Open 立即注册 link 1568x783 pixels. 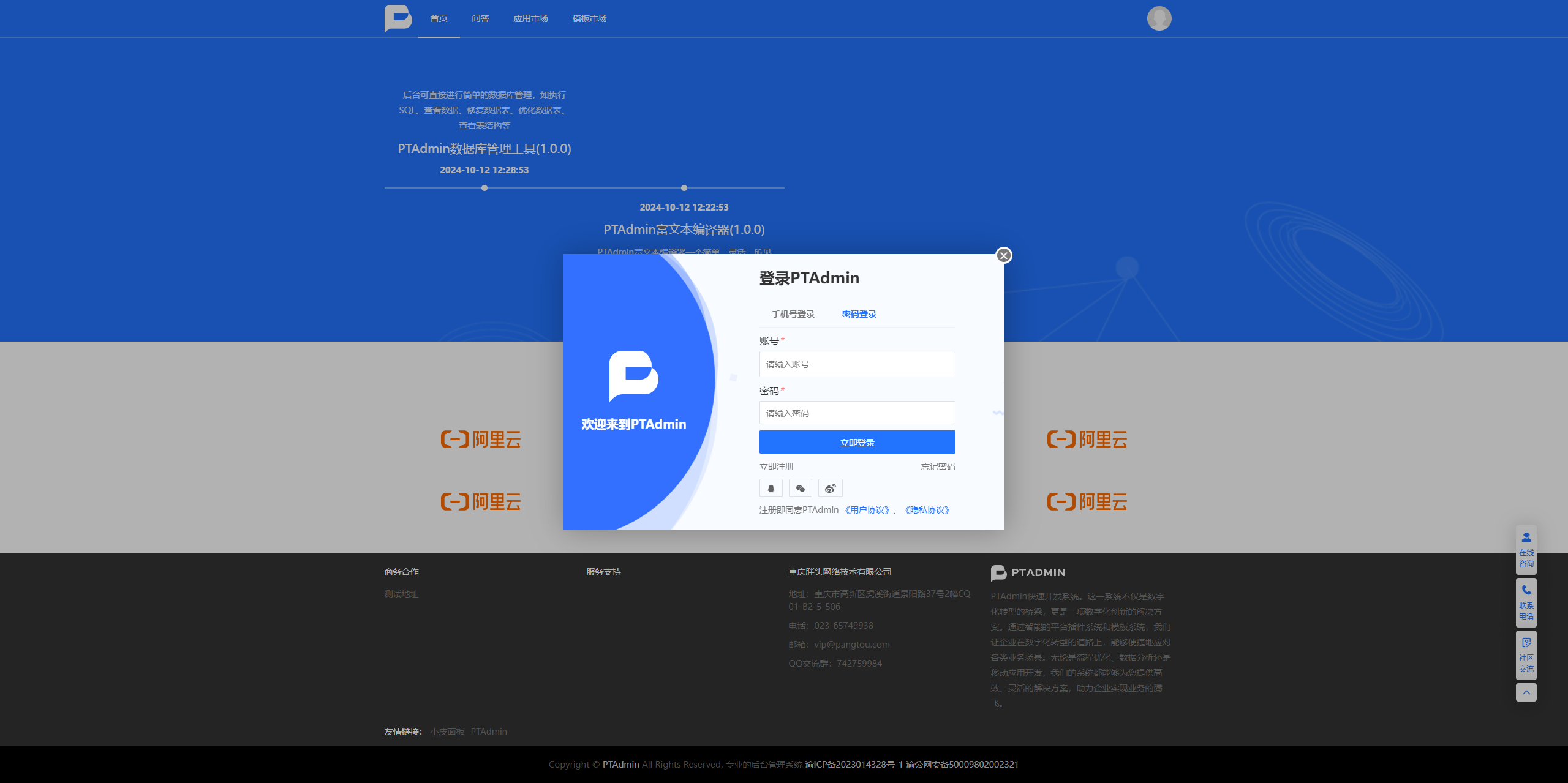[x=776, y=466]
